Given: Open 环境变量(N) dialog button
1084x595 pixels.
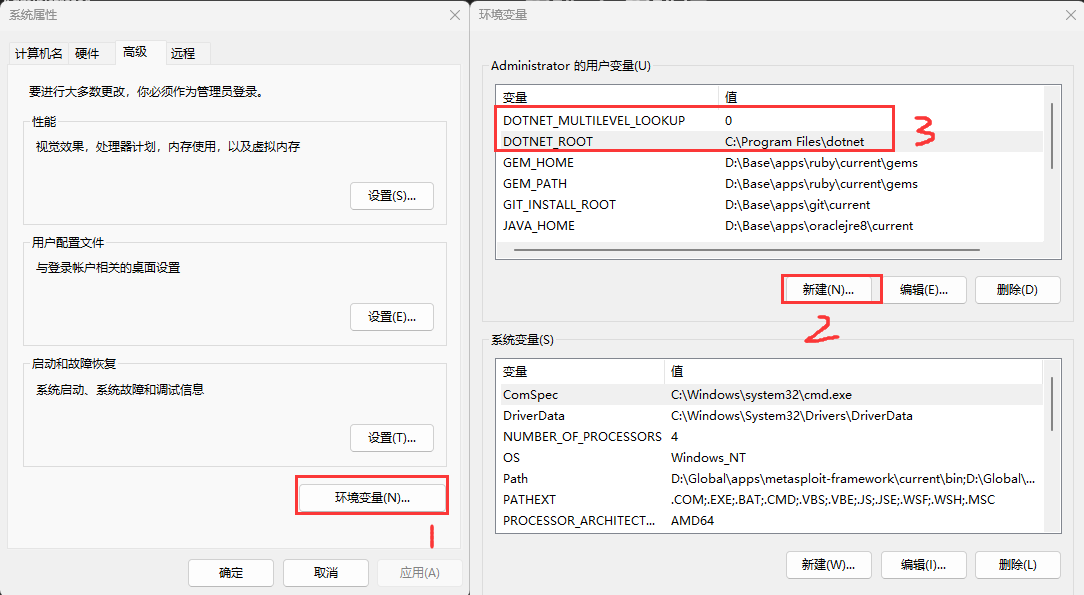Looking at the screenshot, I should [372, 497].
